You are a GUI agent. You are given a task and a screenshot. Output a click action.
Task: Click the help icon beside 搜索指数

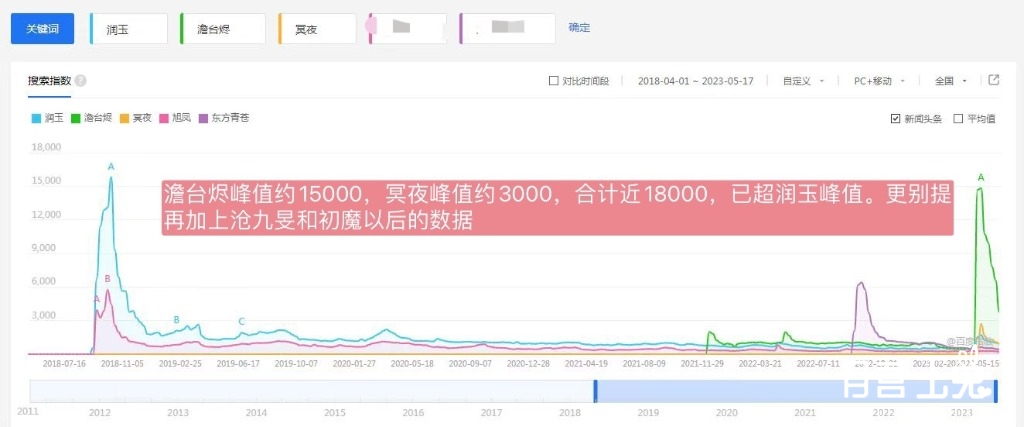click(80, 81)
